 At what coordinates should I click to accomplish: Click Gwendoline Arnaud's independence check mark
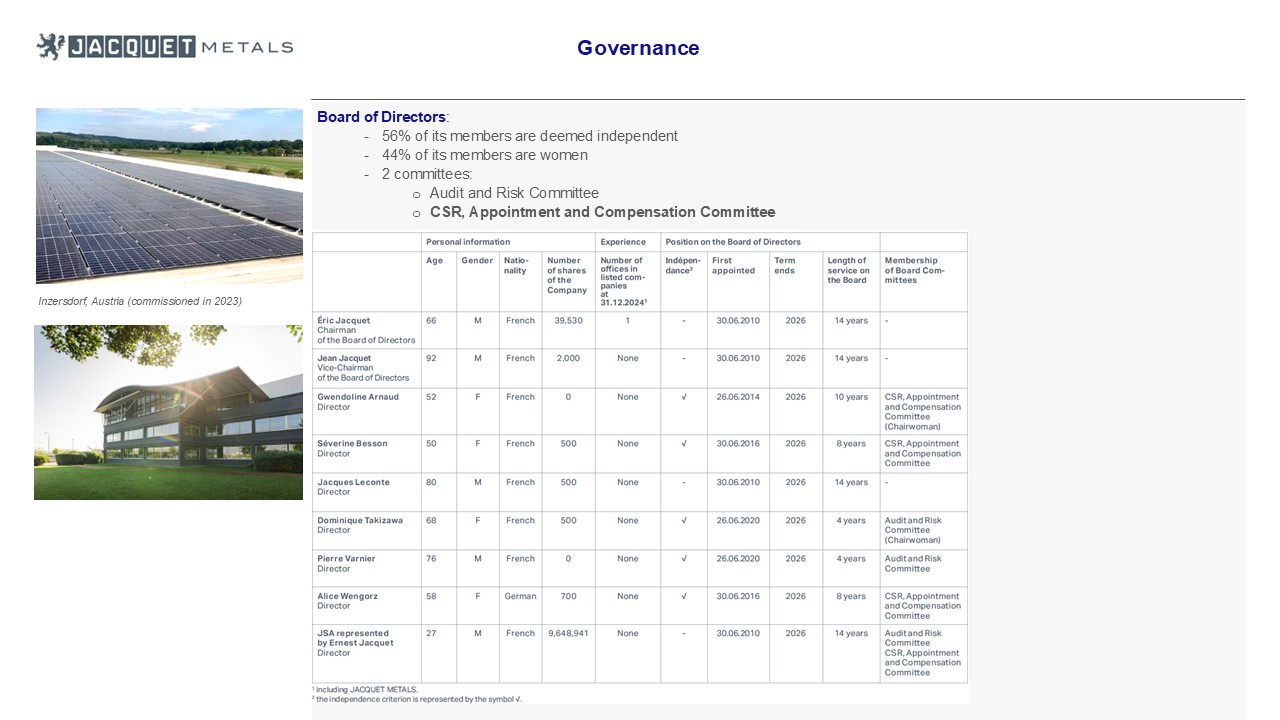pos(683,397)
